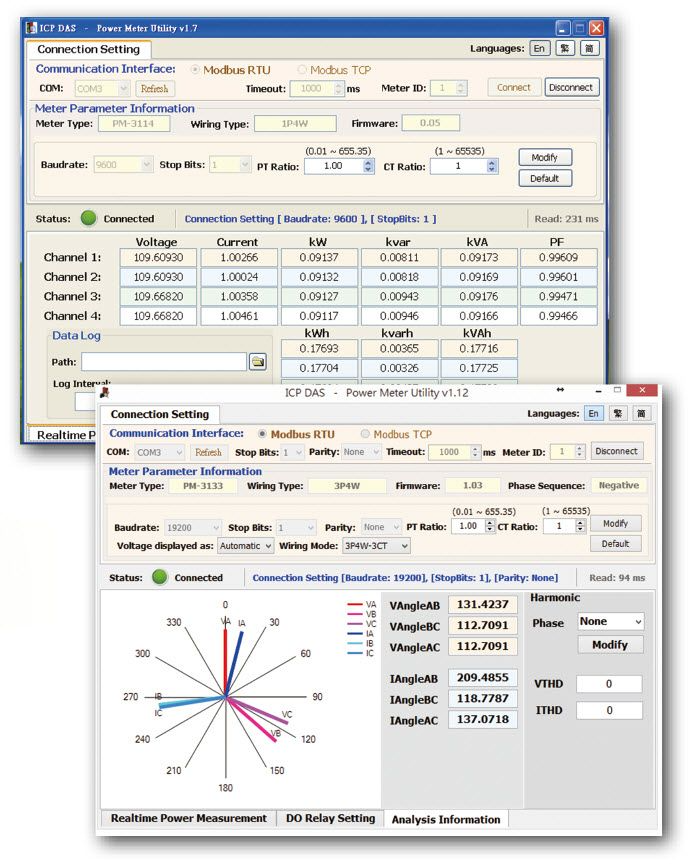Screen dimensions: 698x866
Task: Choose English language in v1.12 window
Action: click(594, 413)
